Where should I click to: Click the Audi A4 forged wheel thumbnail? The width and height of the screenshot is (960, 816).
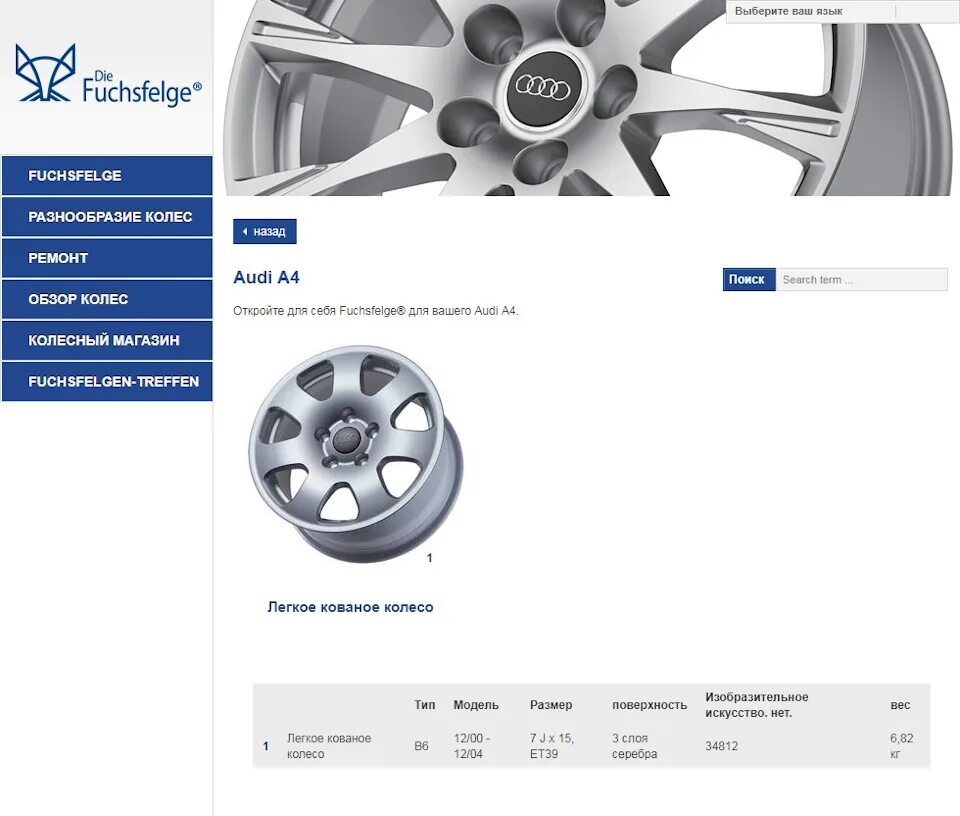pos(356,454)
